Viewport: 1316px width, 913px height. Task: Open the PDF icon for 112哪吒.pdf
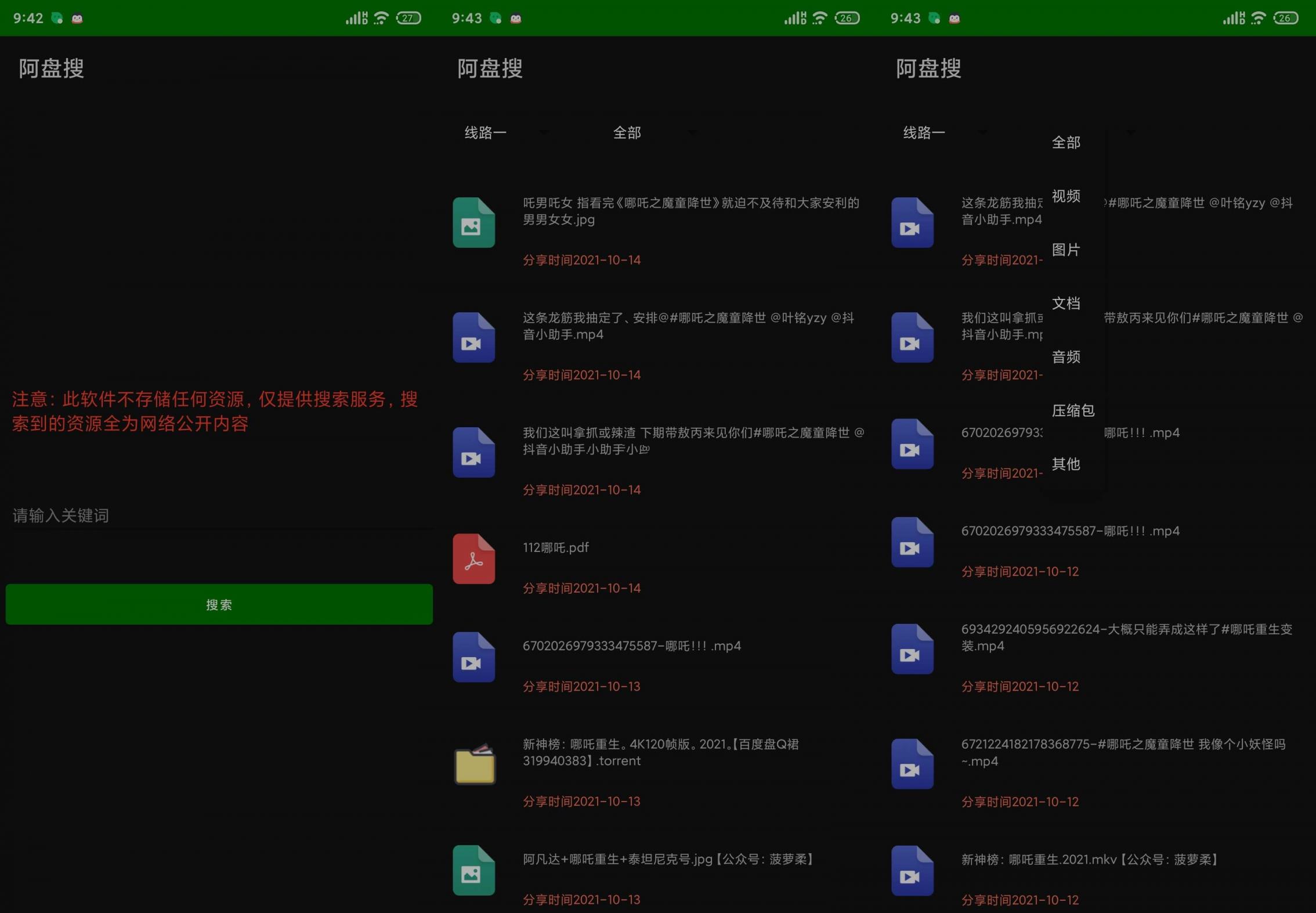point(473,558)
